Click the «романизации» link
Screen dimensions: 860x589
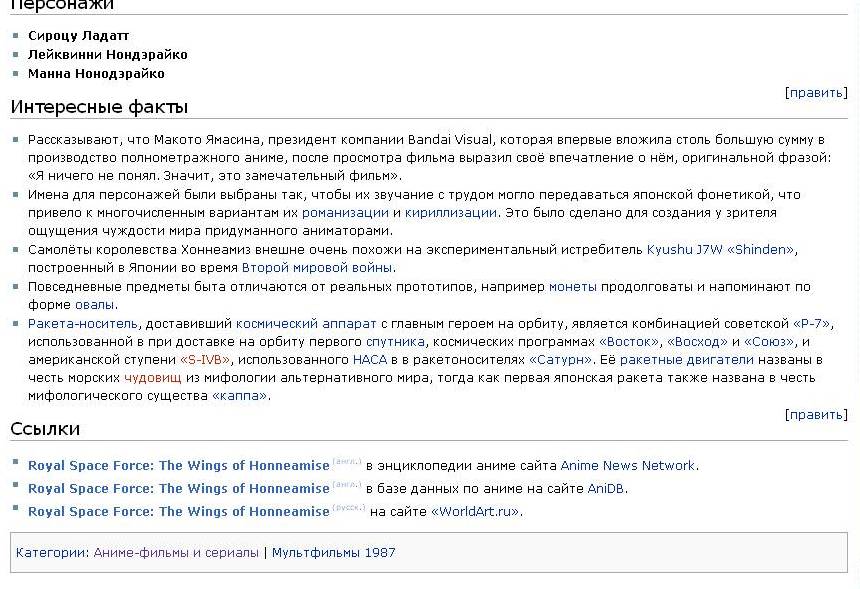345,213
